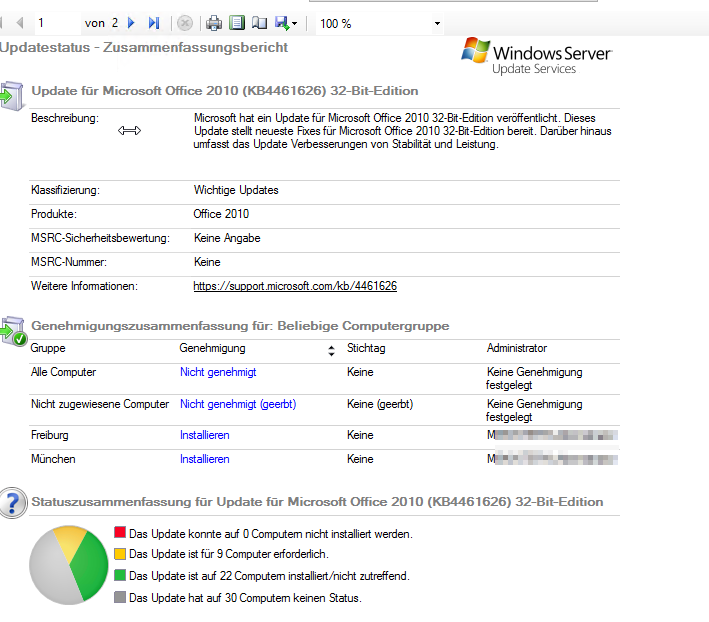
Task: Open the 100 % zoom dropdown
Action: (x=437, y=24)
